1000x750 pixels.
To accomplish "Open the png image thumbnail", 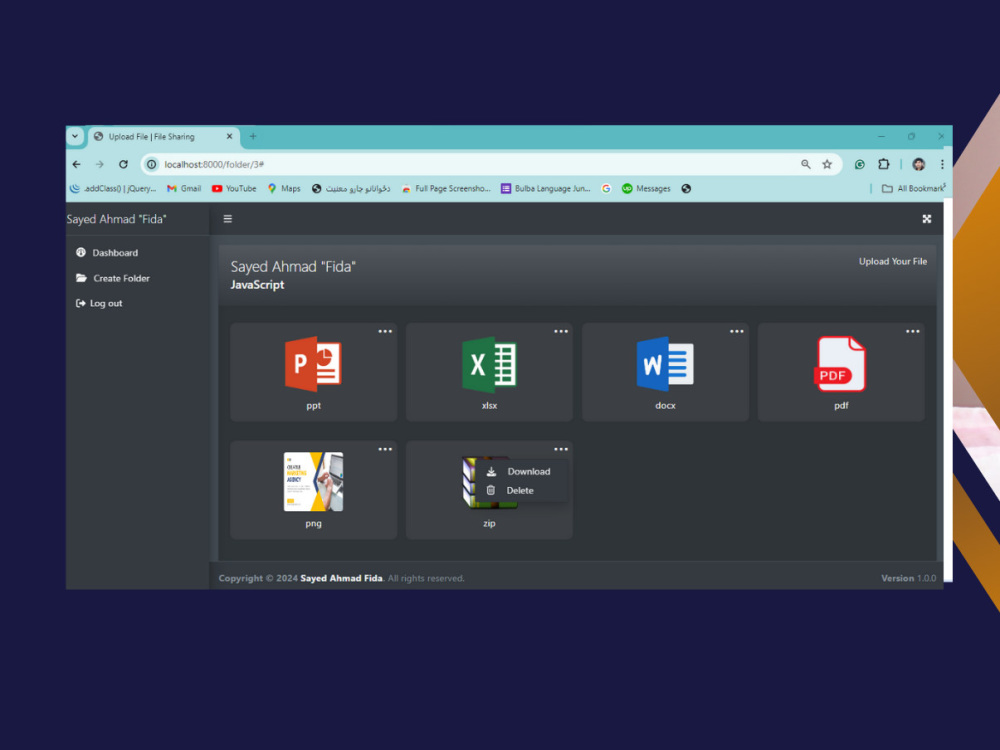I will [x=313, y=482].
